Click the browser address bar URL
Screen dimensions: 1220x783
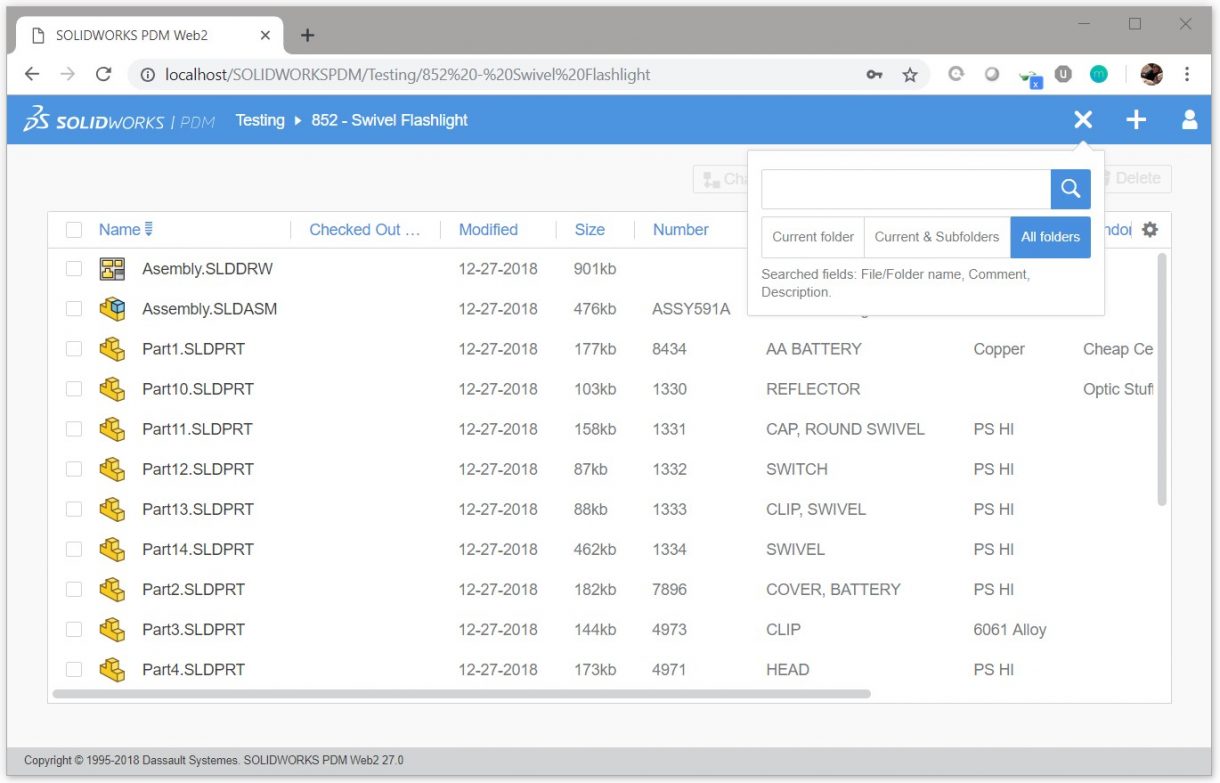pyautogui.click(x=407, y=75)
